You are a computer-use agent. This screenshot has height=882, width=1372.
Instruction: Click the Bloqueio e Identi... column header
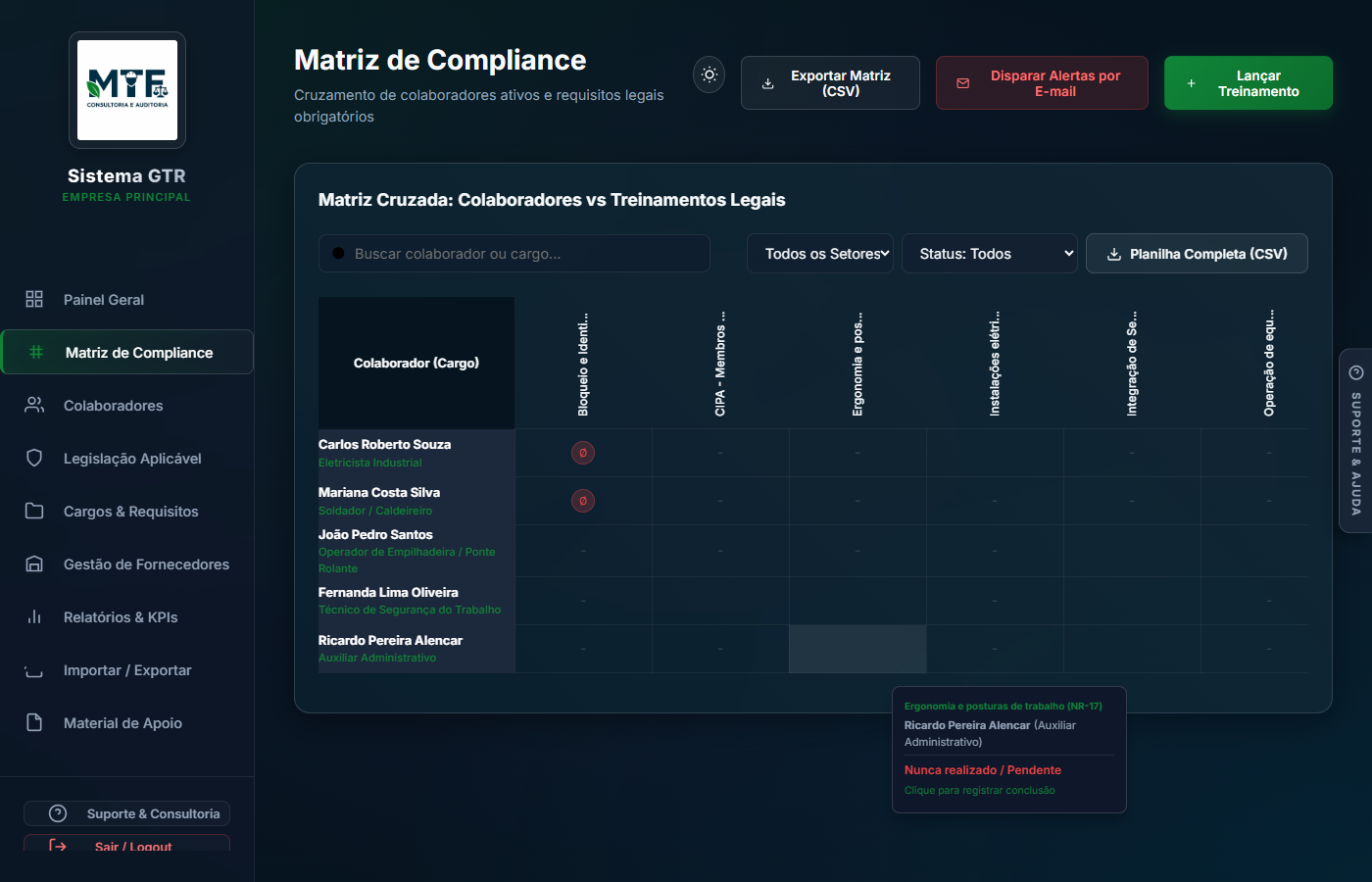583,364
